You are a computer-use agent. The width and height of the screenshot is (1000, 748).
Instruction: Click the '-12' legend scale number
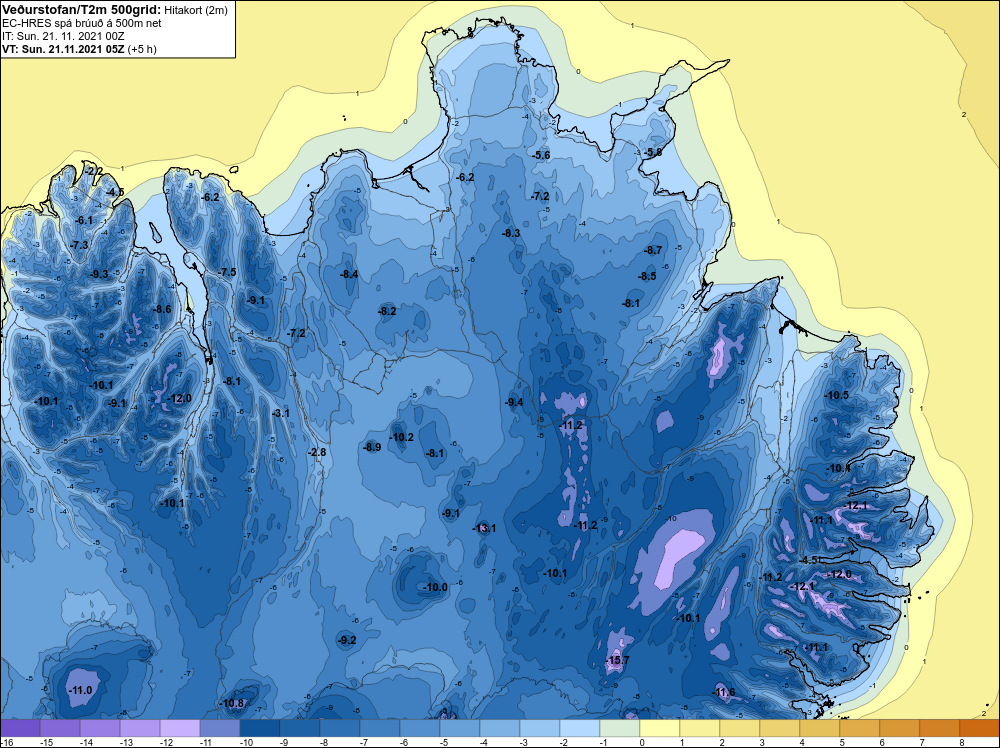[166, 742]
